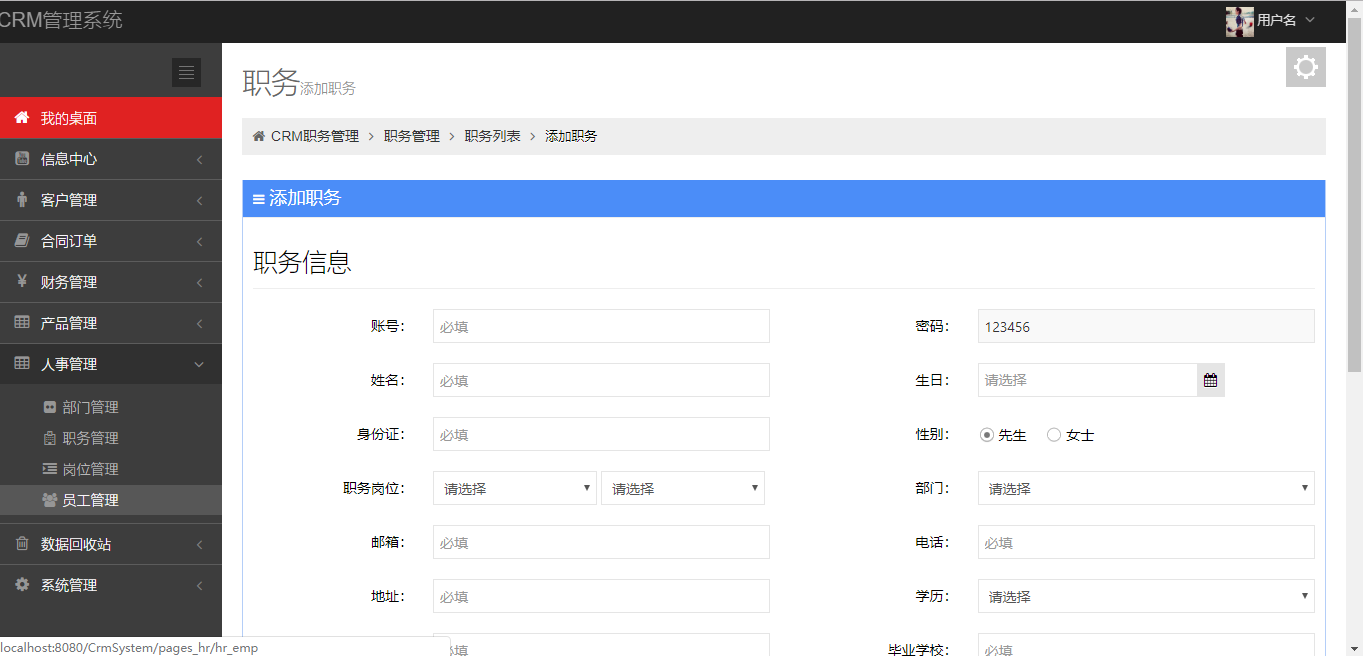1363x656 pixels.
Task: Click the 添加职务 panel list icon
Action: click(x=259, y=199)
